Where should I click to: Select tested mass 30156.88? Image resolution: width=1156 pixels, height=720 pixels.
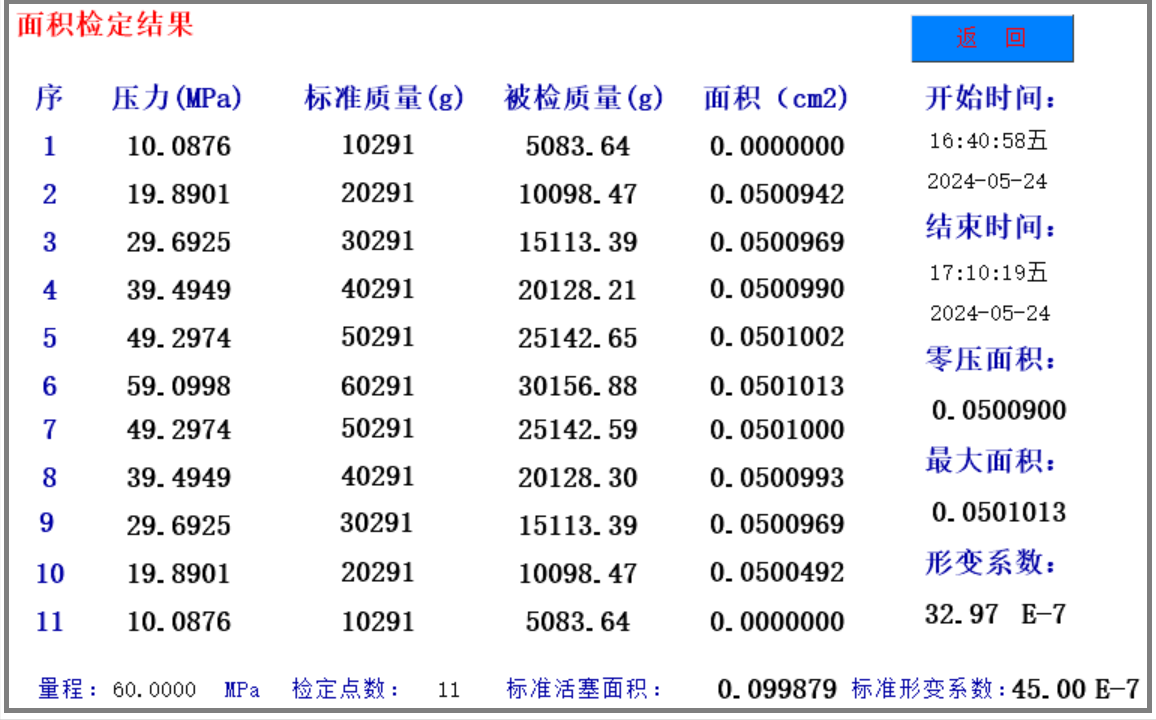[578, 385]
